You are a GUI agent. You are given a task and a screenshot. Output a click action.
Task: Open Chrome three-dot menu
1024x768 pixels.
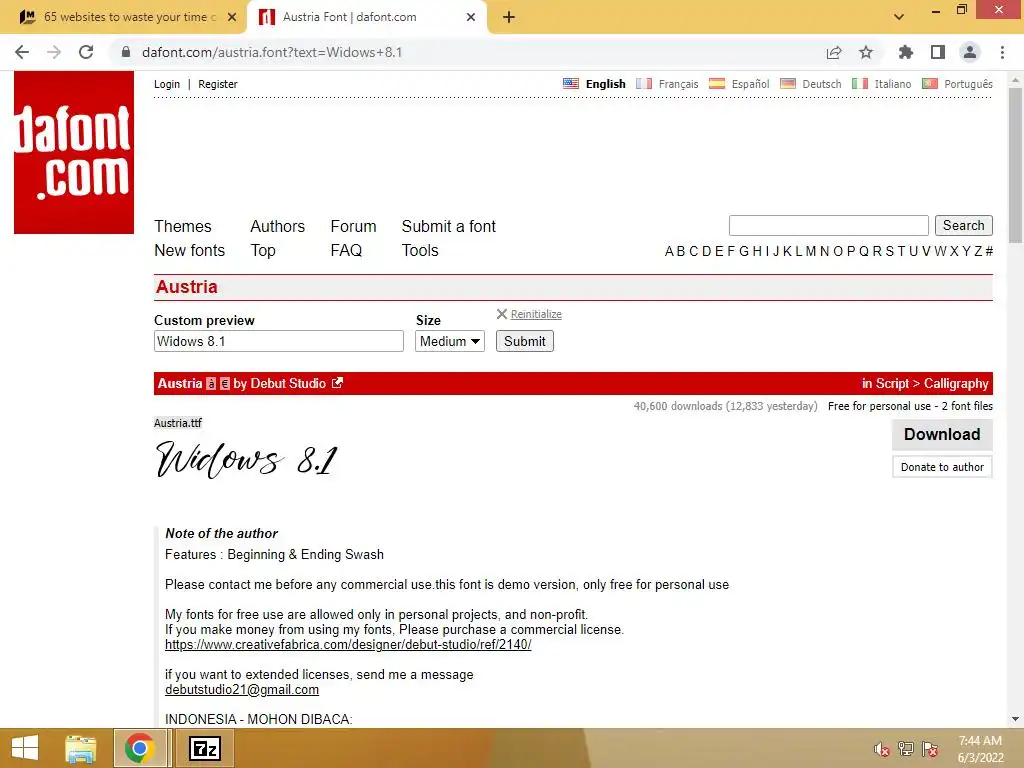coord(1002,52)
